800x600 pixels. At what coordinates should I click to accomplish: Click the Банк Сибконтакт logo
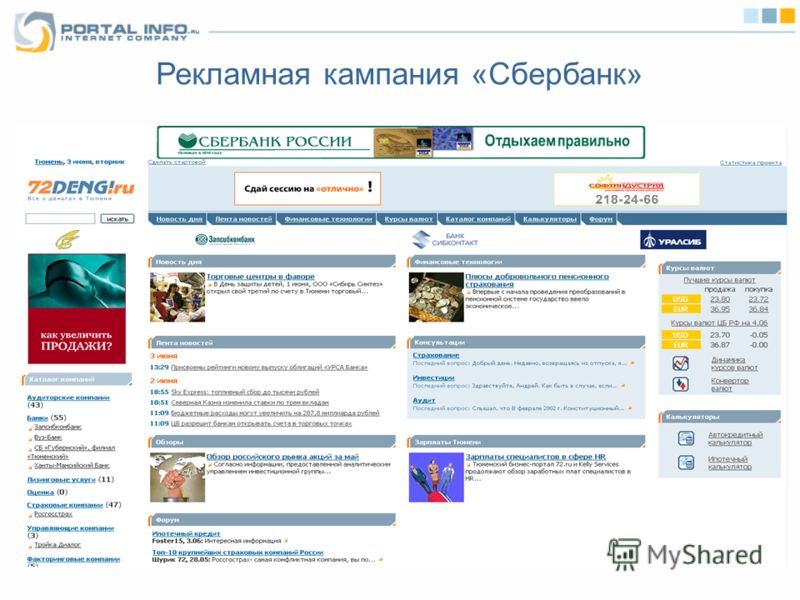click(x=445, y=239)
